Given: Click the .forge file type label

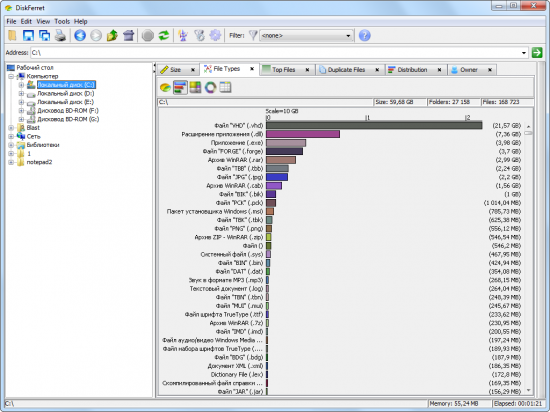Looking at the screenshot, I should point(233,151).
